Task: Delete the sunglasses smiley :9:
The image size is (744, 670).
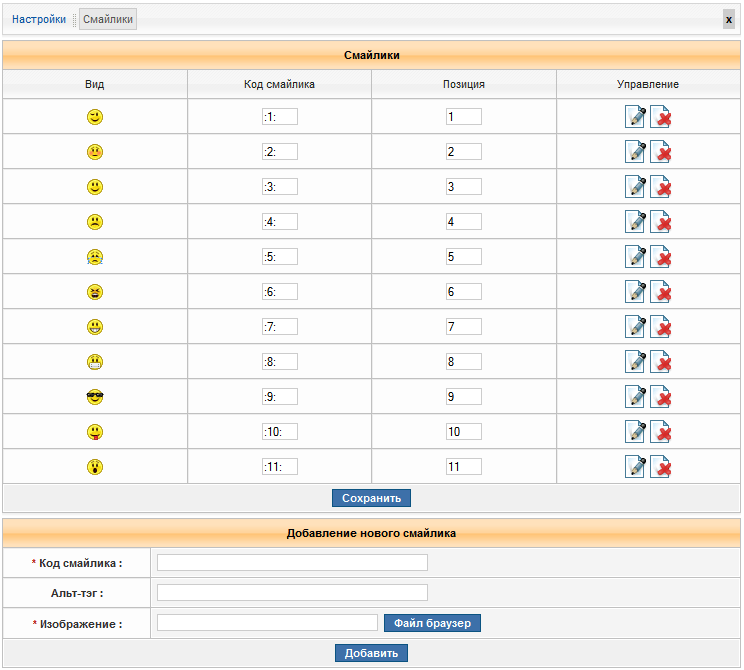Action: coord(661,397)
